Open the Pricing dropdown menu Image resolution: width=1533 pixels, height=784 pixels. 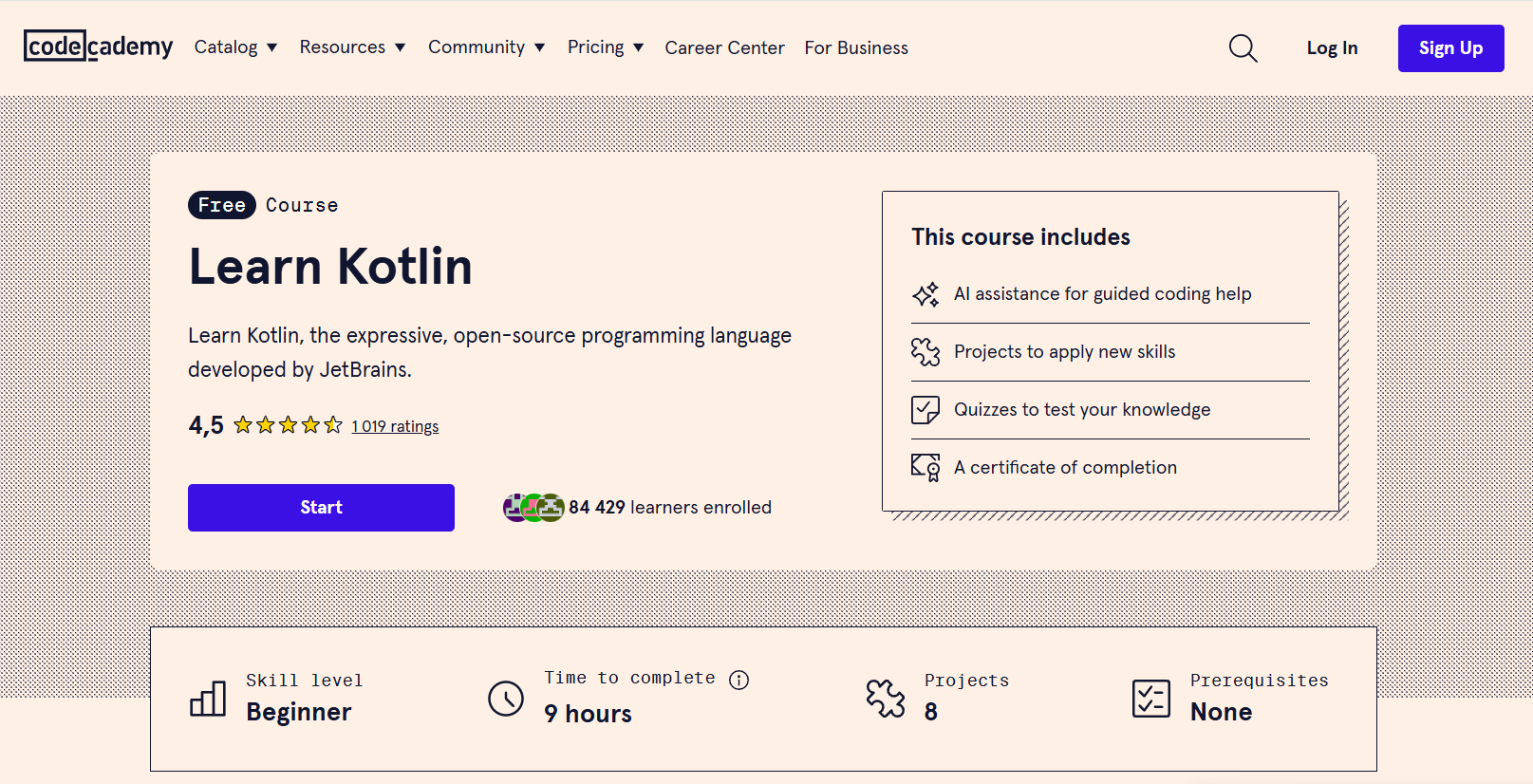(606, 47)
